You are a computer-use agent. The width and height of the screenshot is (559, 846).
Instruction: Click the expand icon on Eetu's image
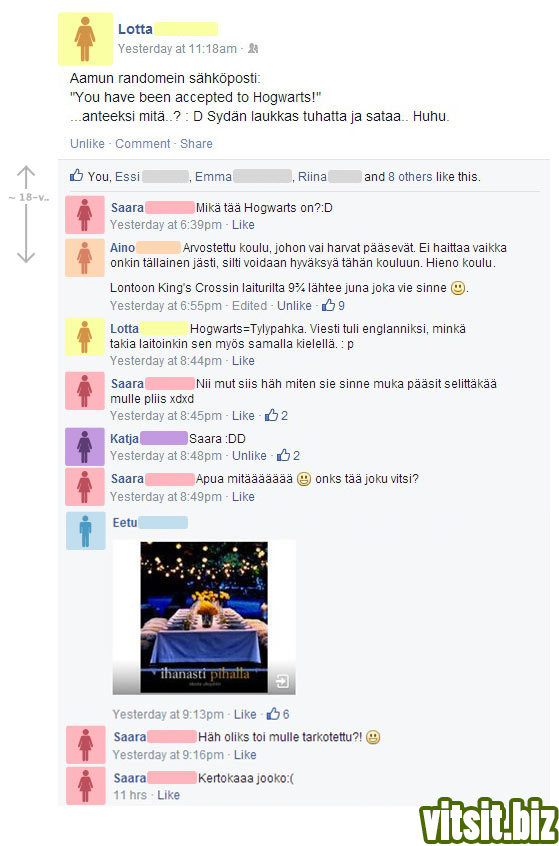click(282, 681)
